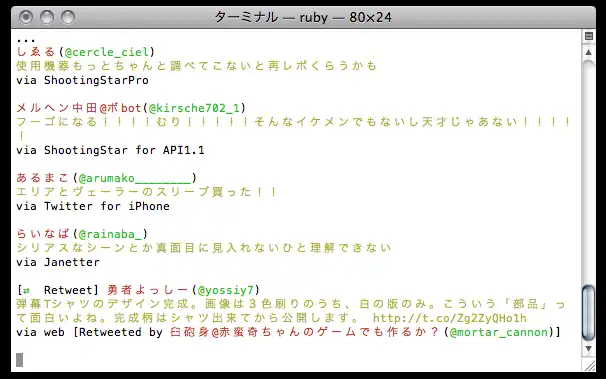Click the vertical scrollbar thumb
Image resolution: width=606 pixels, height=379 pixels.
point(588,313)
